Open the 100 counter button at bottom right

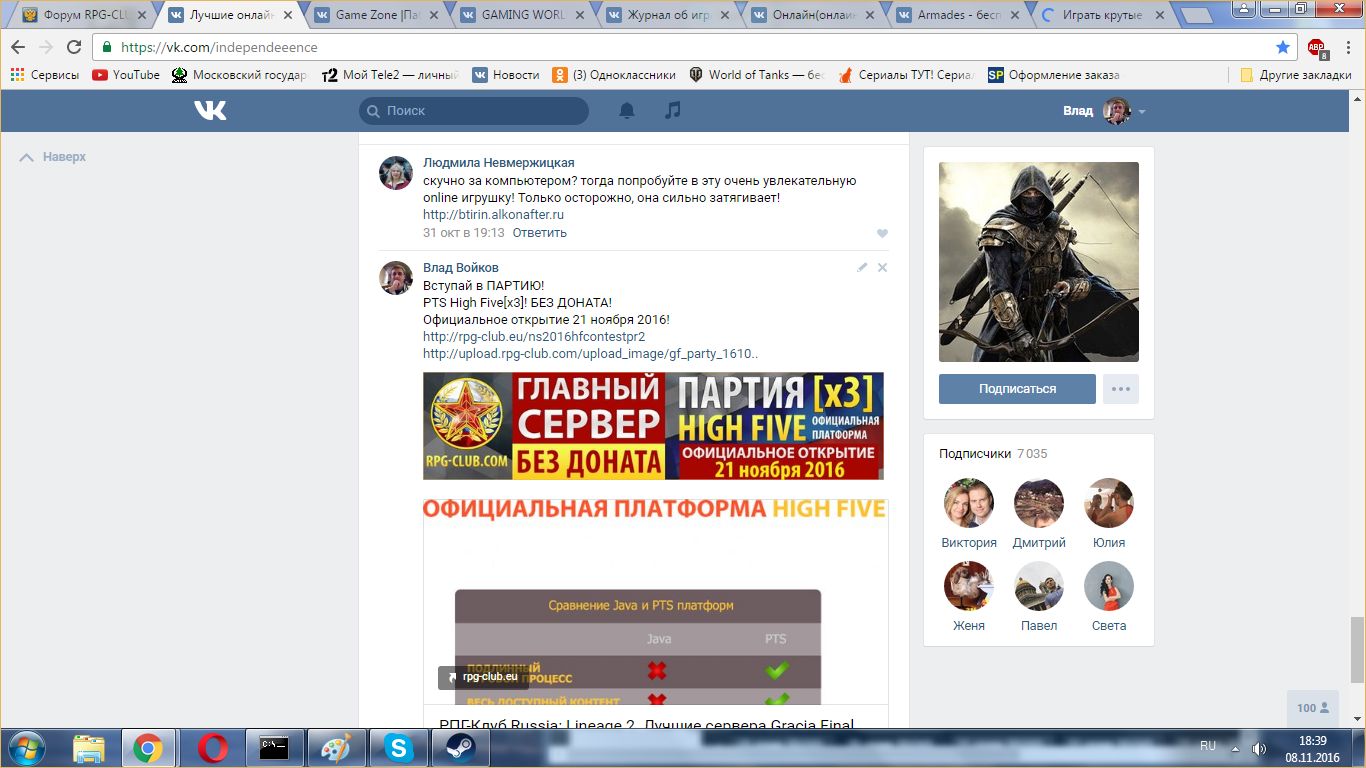pyautogui.click(x=1312, y=708)
